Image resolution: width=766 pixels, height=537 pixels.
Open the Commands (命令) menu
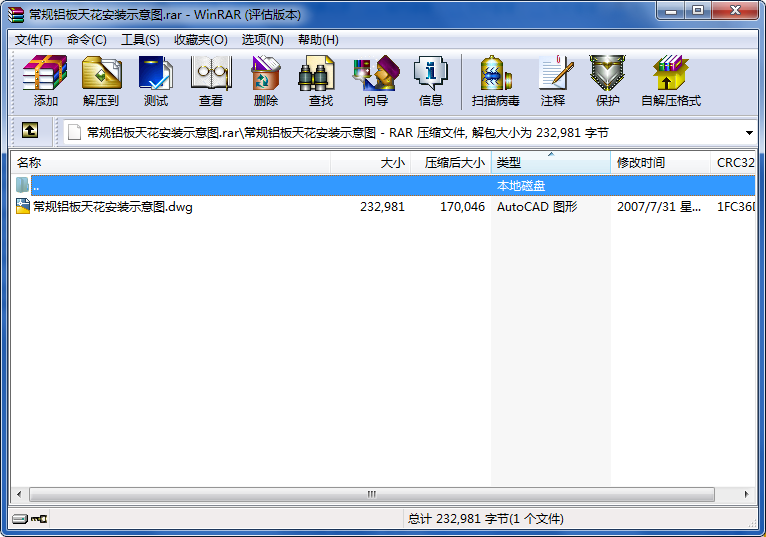[x=86, y=40]
